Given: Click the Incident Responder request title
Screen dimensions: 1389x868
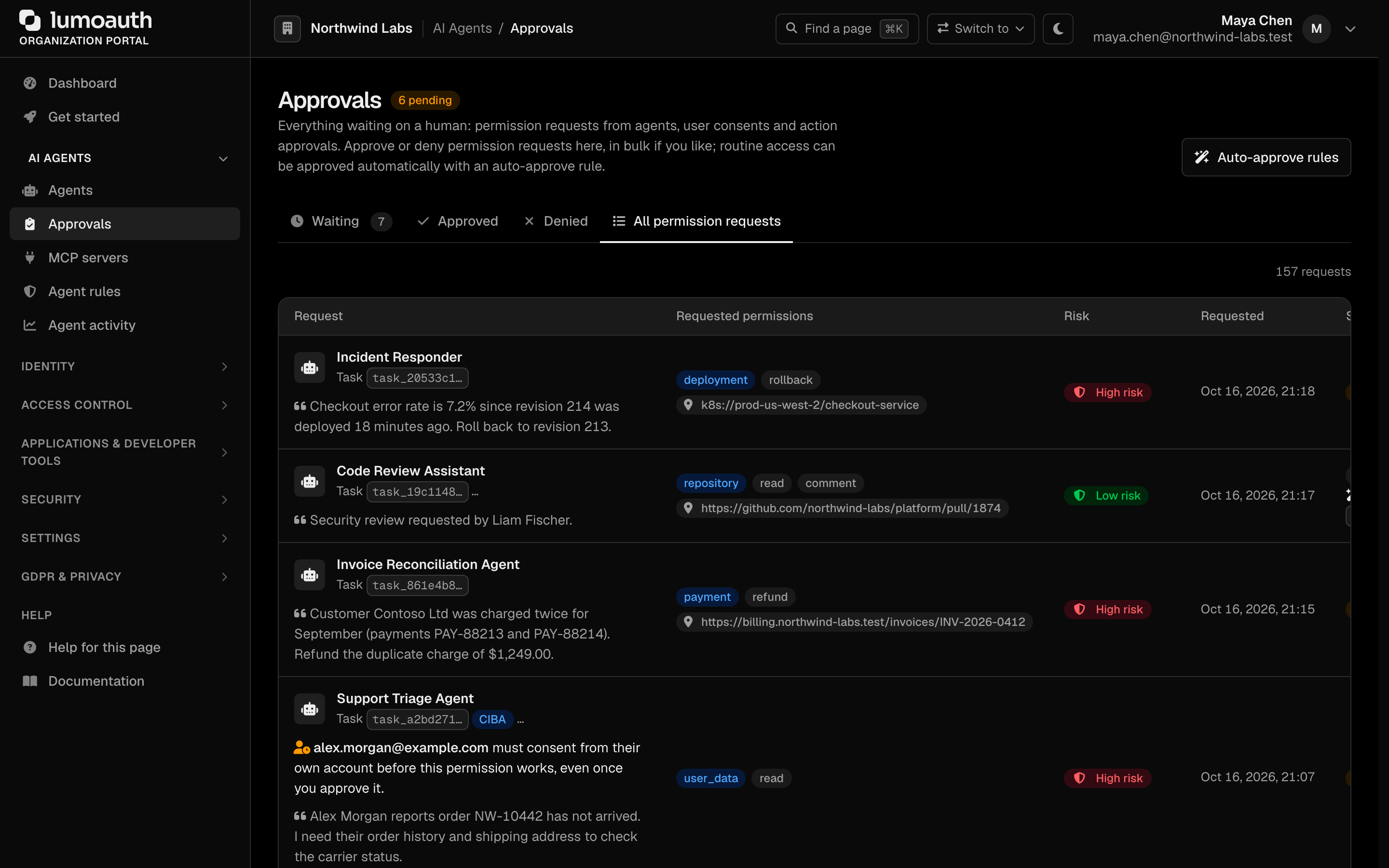Looking at the screenshot, I should click(x=399, y=357).
